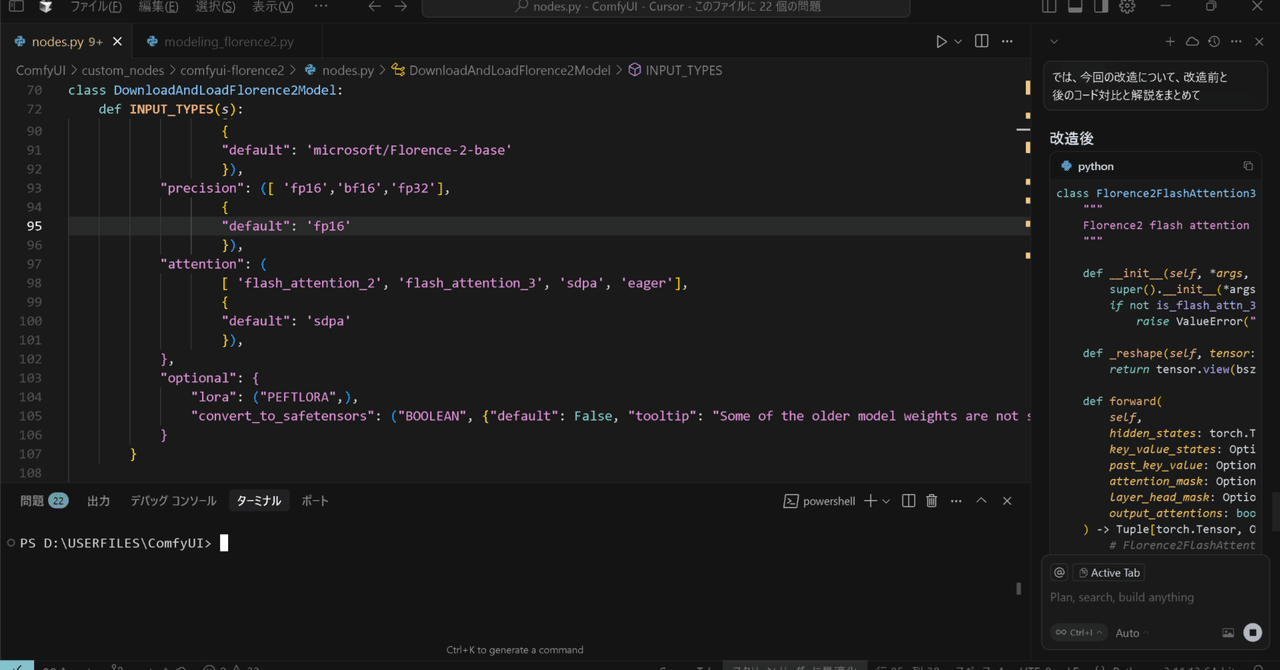Focus the Plan, search, build anything input

[x=1150, y=597]
